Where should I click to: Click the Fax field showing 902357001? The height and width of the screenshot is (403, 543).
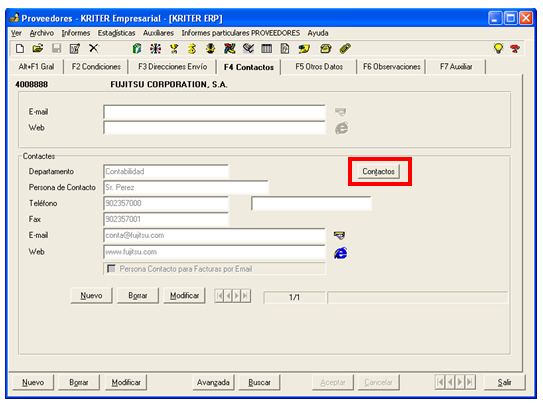(x=166, y=219)
